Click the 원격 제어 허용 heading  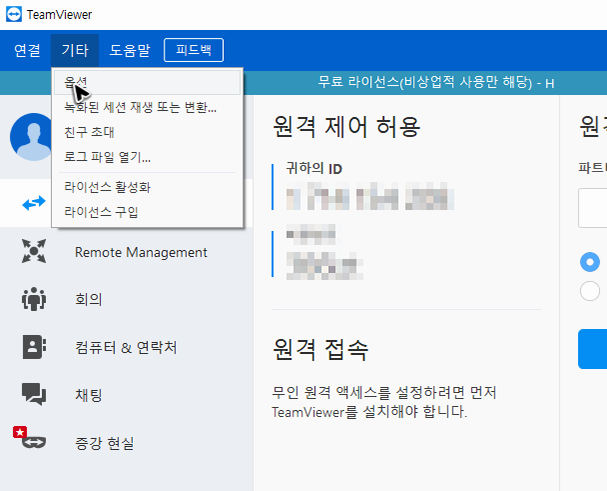(346, 126)
